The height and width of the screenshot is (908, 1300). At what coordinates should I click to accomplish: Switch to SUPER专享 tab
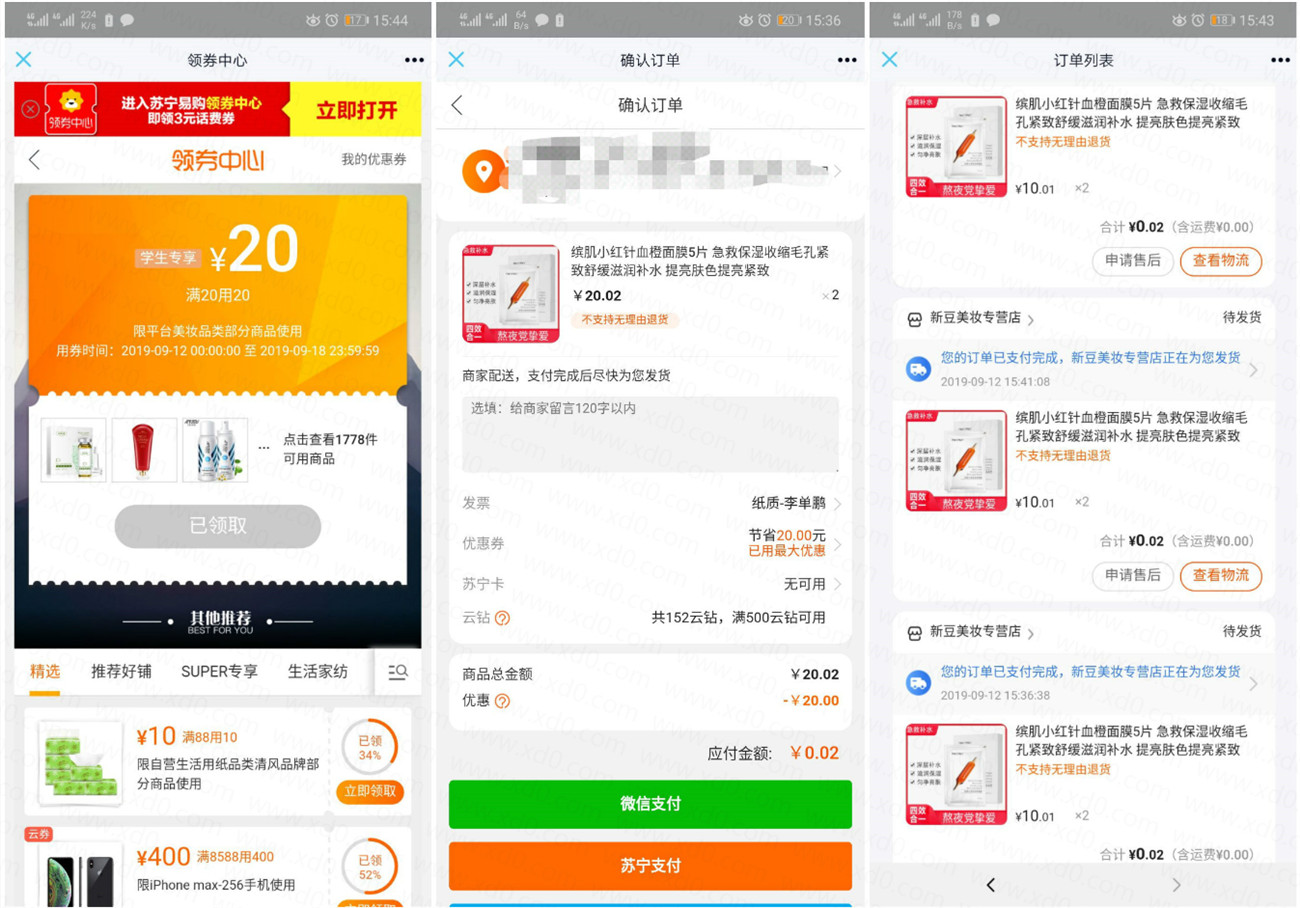click(219, 671)
